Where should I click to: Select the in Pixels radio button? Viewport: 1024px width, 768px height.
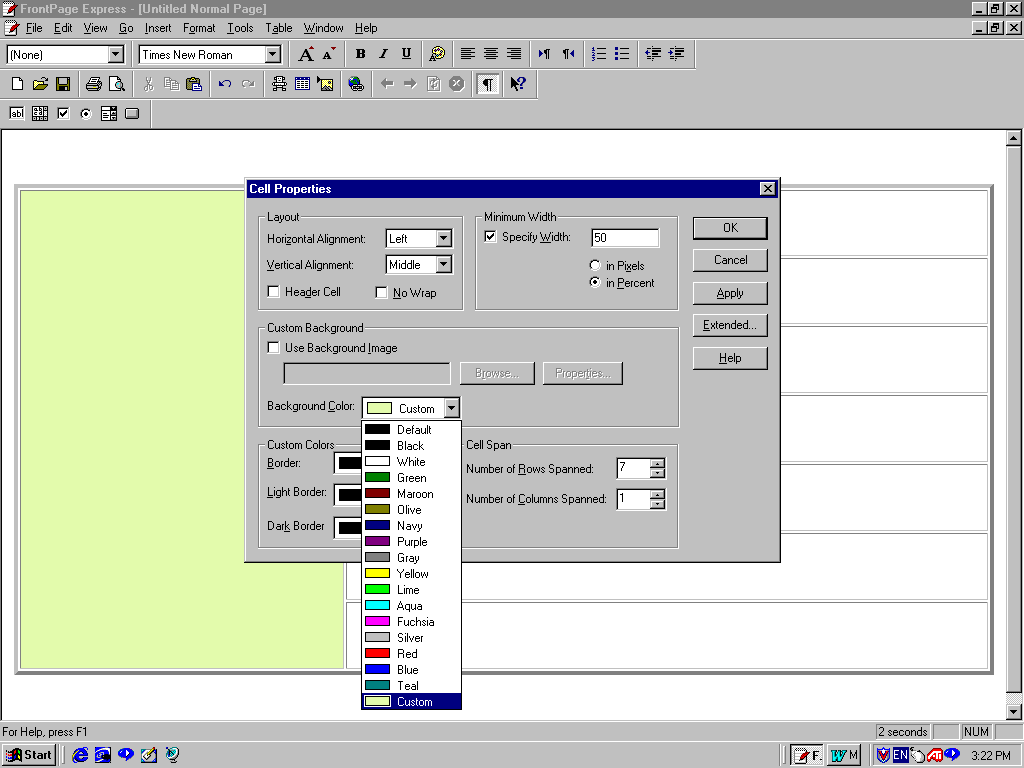click(x=596, y=266)
